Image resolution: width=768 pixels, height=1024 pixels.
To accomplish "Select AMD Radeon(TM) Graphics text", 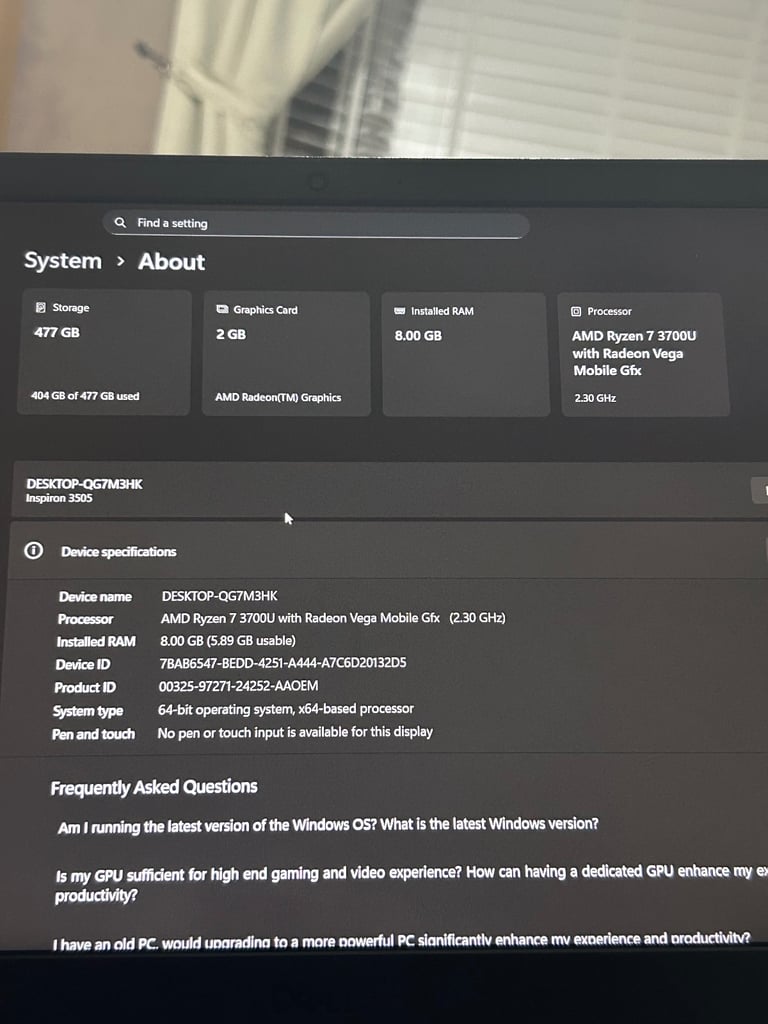I will (x=278, y=397).
